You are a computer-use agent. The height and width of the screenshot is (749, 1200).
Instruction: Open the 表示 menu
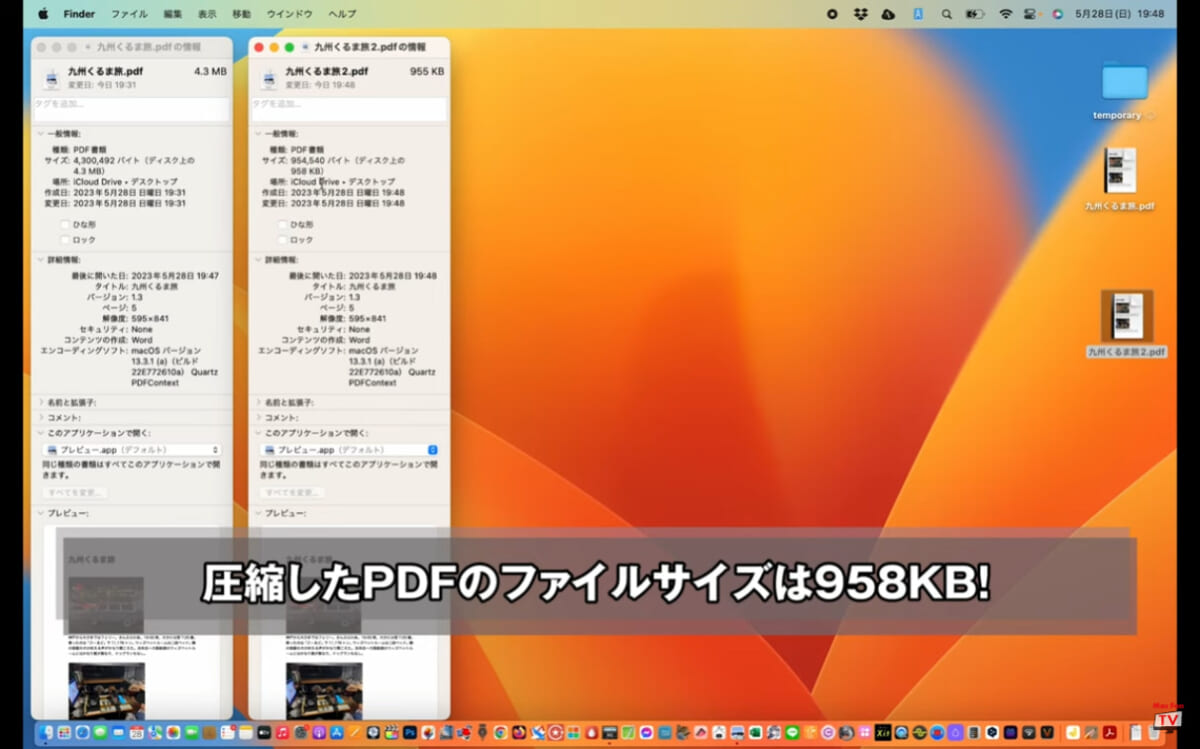(x=207, y=14)
